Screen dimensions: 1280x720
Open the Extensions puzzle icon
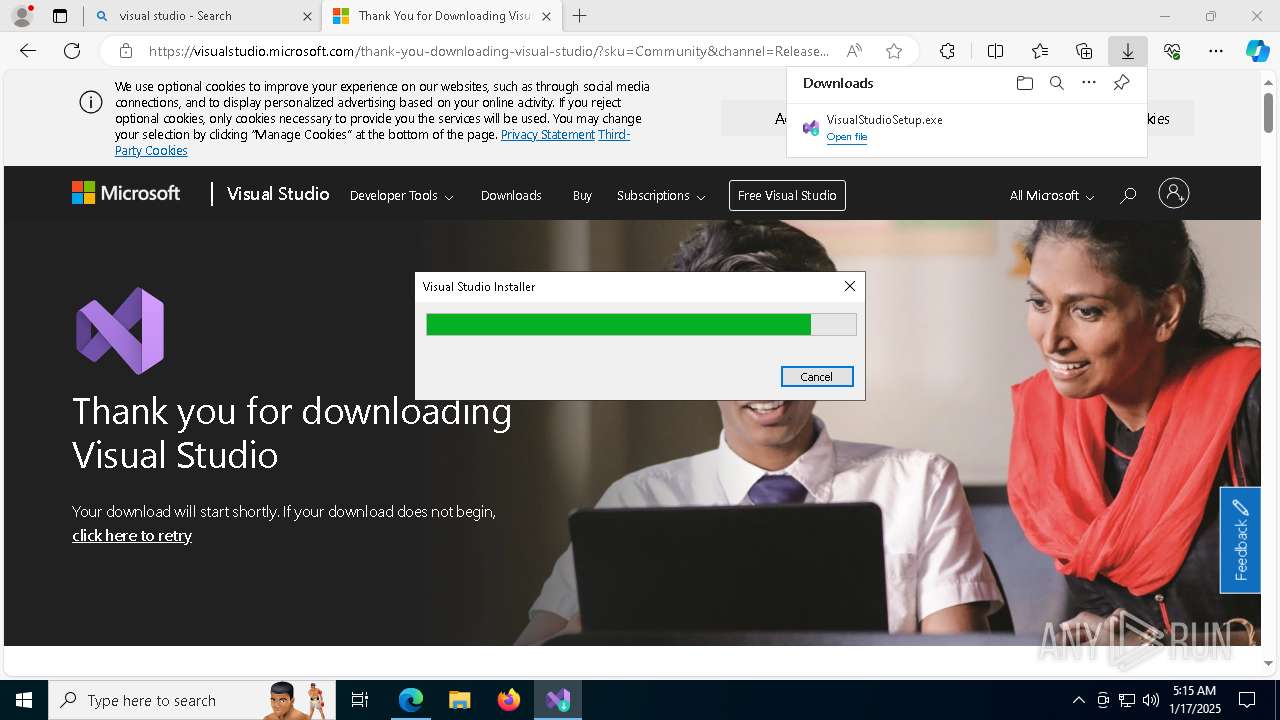tap(947, 51)
